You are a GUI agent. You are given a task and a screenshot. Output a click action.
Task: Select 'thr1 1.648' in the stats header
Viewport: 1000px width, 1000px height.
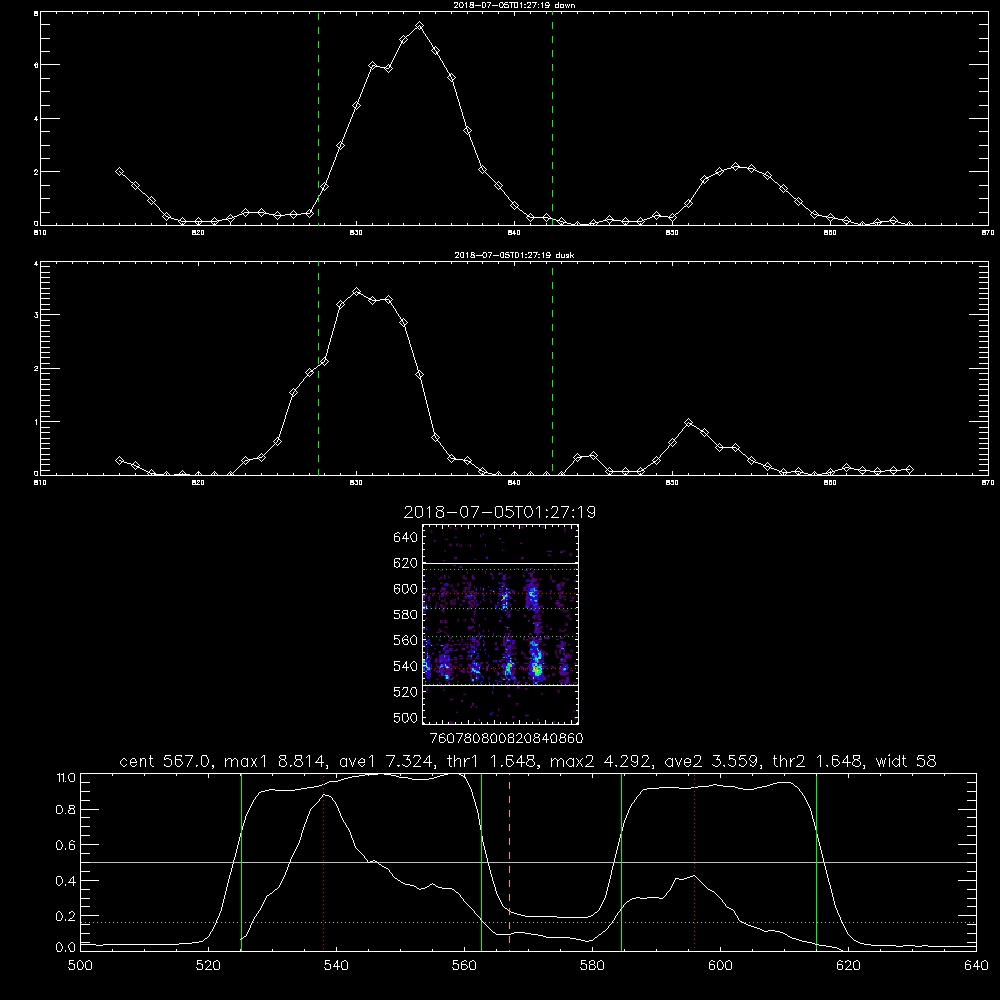[x=492, y=761]
